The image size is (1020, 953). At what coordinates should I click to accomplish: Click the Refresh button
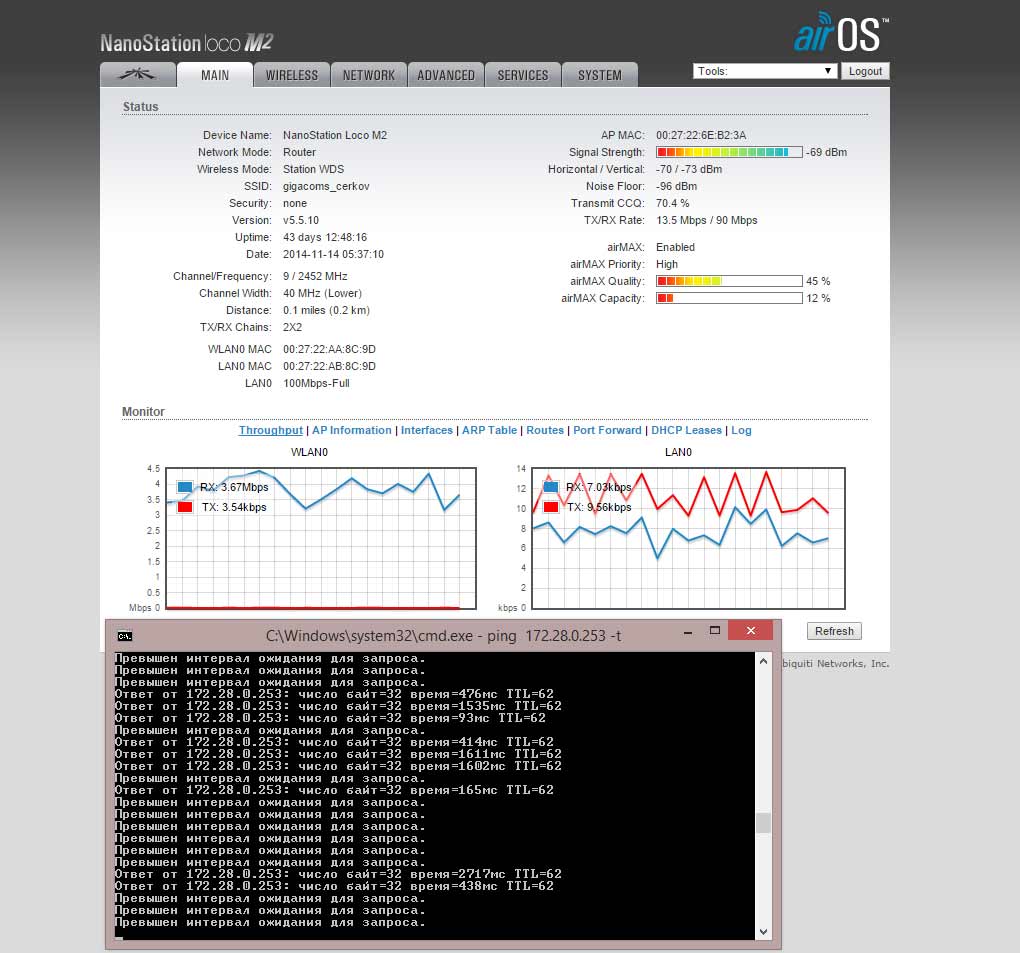click(x=834, y=631)
